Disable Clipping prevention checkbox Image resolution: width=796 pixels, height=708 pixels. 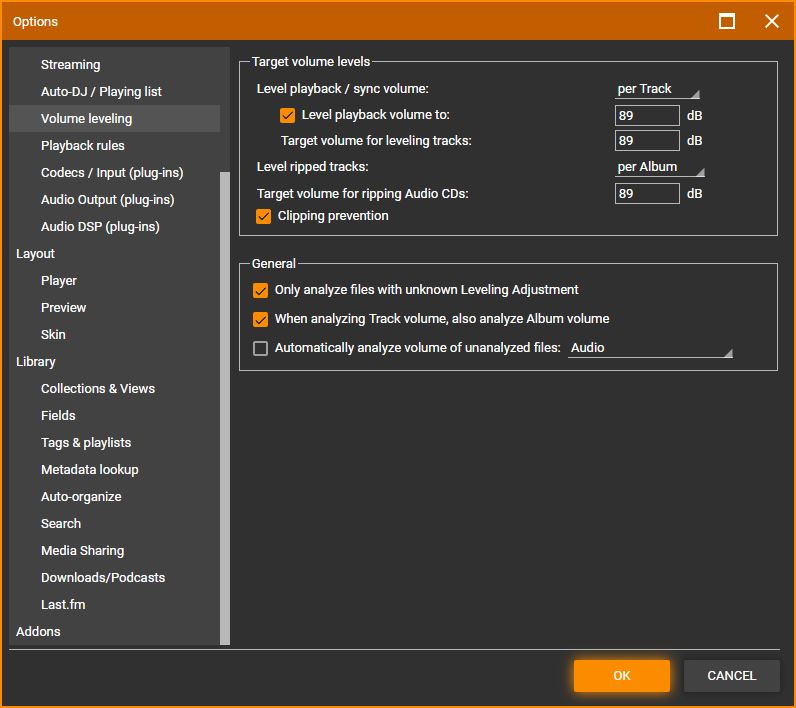click(x=264, y=216)
